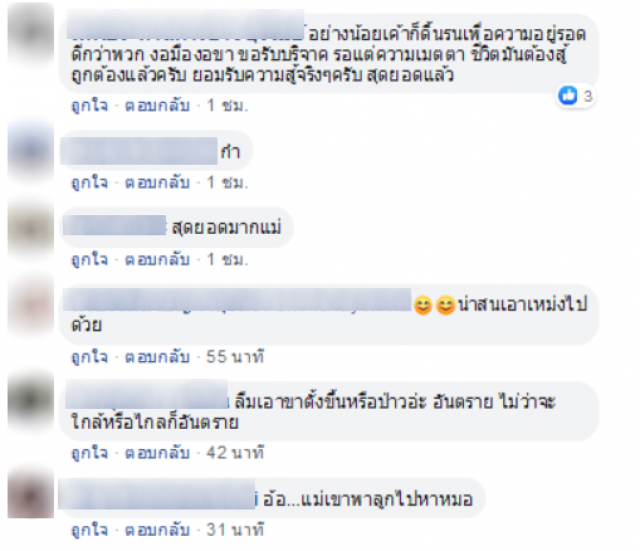Like the 'กำ' comment
Screen dimensions: 640x551
[x=90, y=182]
